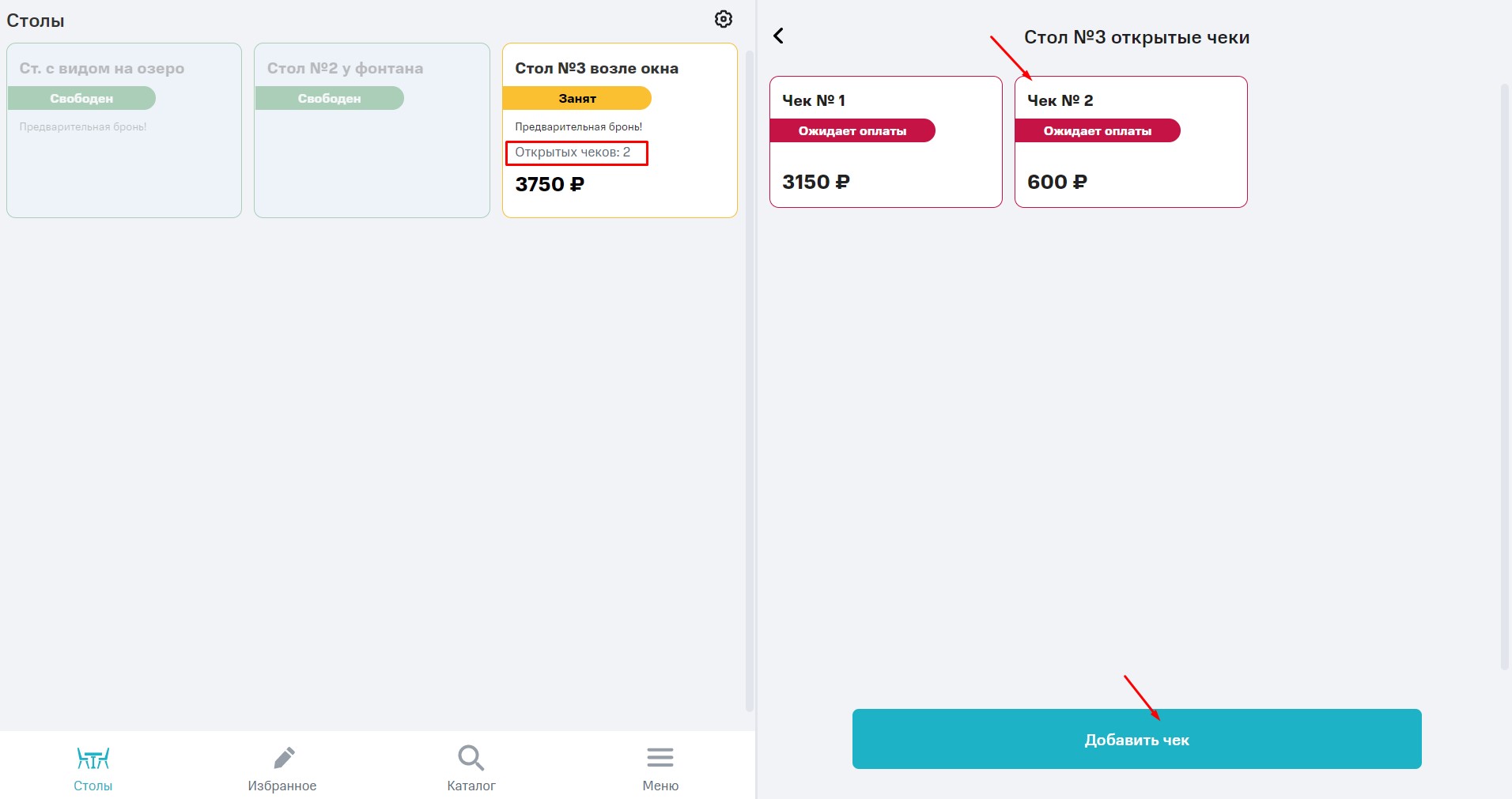The width and height of the screenshot is (1512, 799).
Task: Click Ожидает оплаты badge on Чек № 1
Action: click(852, 130)
